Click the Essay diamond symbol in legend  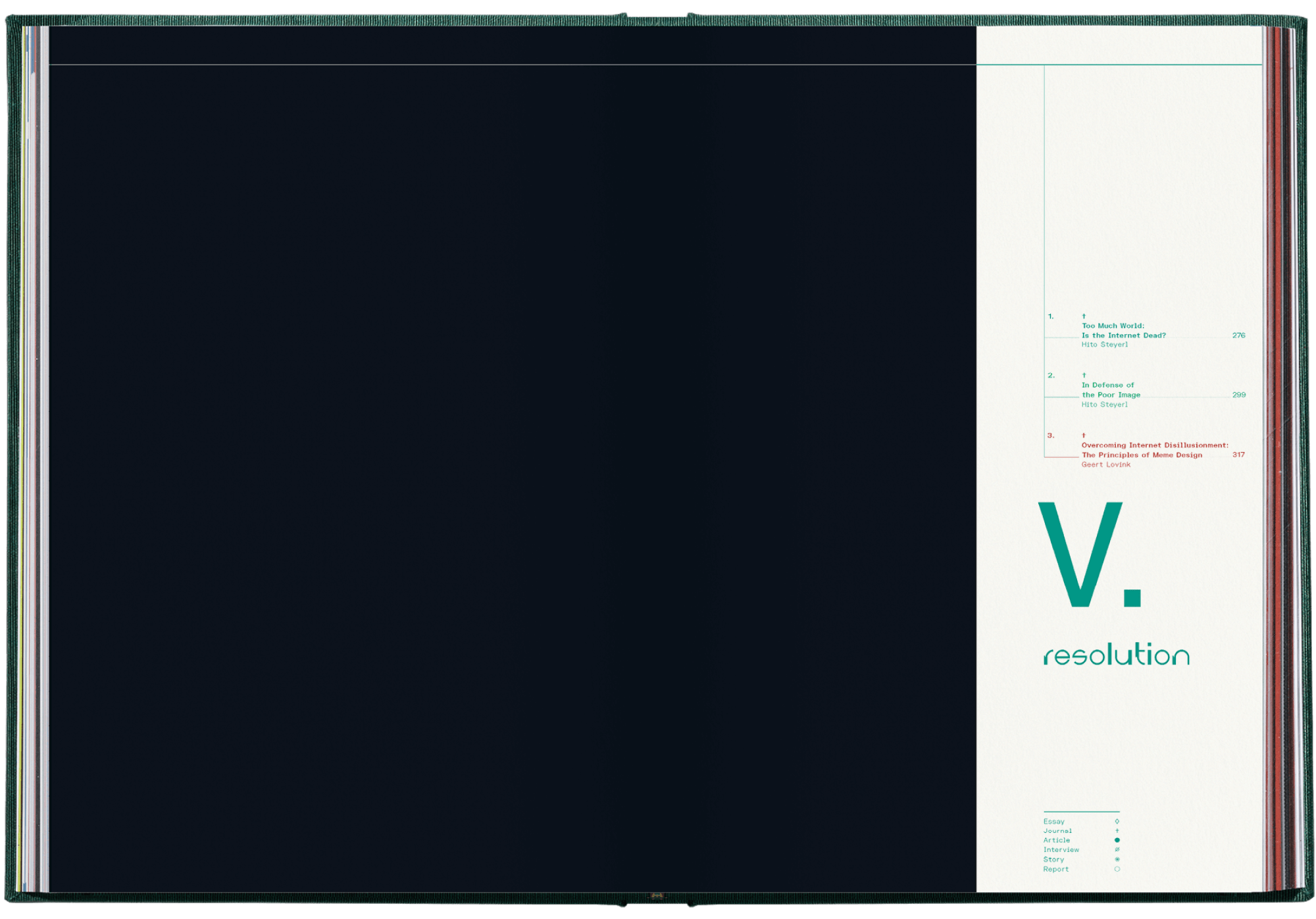click(x=1117, y=821)
